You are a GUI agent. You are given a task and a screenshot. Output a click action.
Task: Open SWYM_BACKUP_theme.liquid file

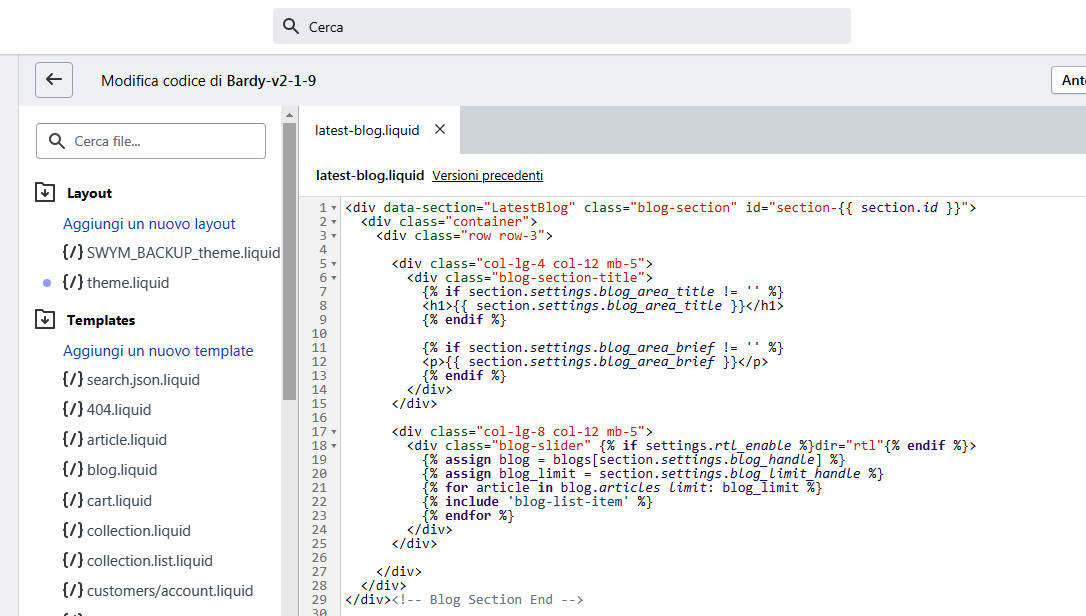[183, 253]
